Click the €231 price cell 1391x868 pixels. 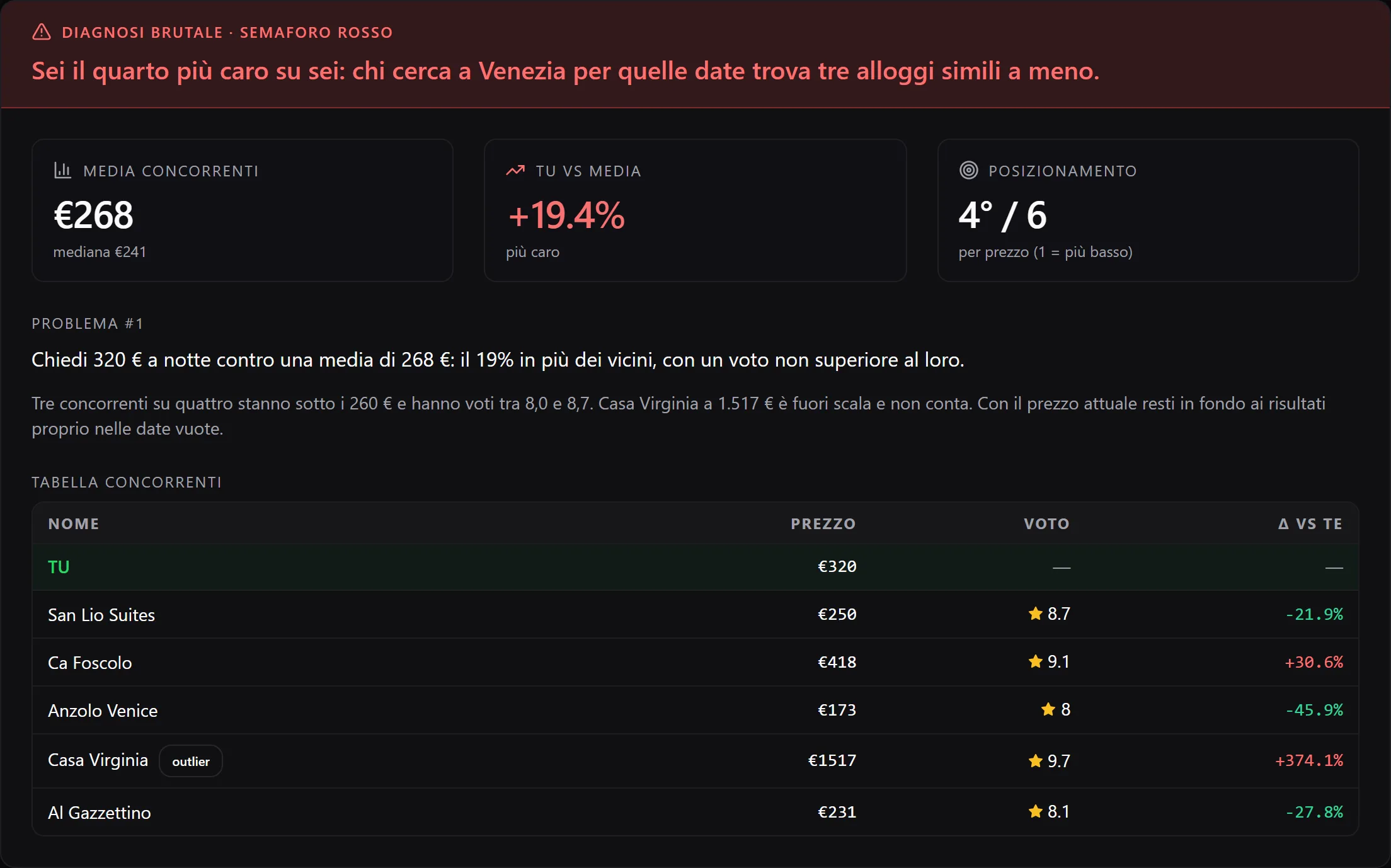pyautogui.click(x=837, y=812)
